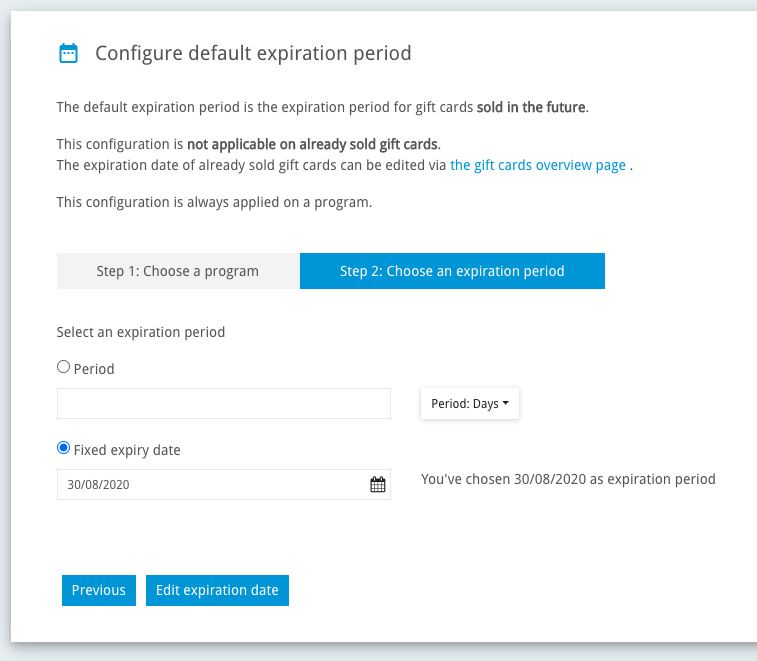Click the dropdown caret next to Days
This screenshot has width=757, height=661.
[x=505, y=403]
